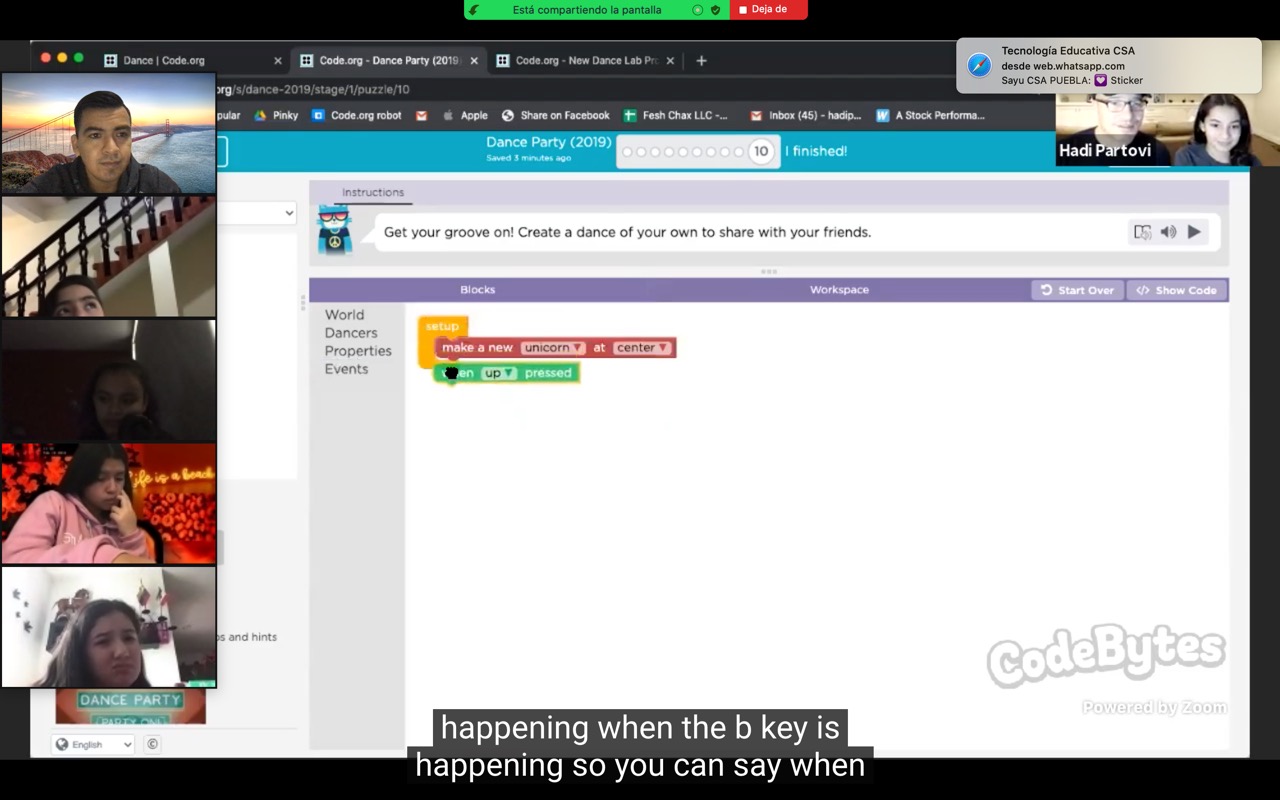1280x800 pixels.
Task: Open a new browser tab with plus
Action: click(701, 61)
